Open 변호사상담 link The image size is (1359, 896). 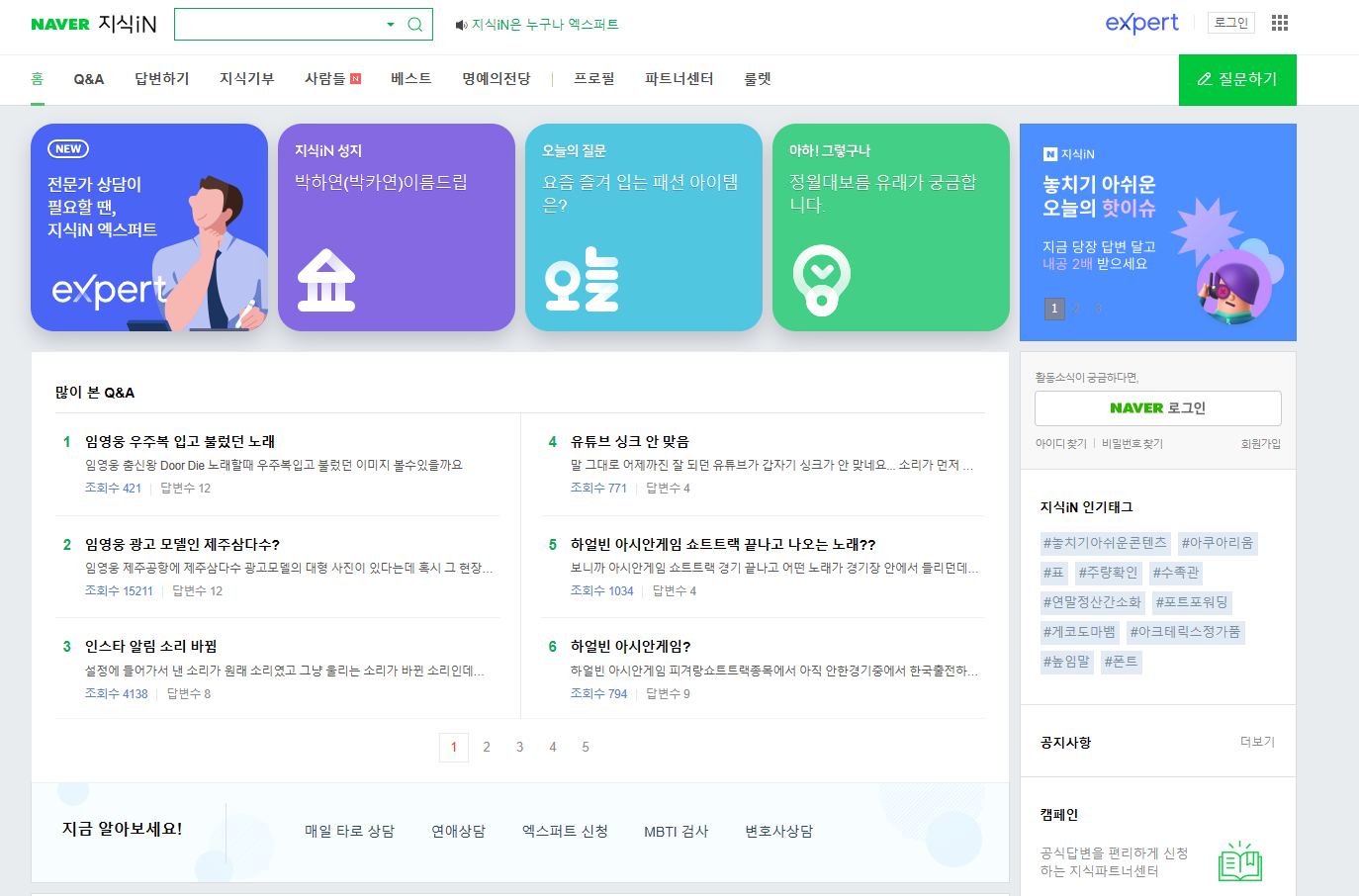[x=779, y=832]
